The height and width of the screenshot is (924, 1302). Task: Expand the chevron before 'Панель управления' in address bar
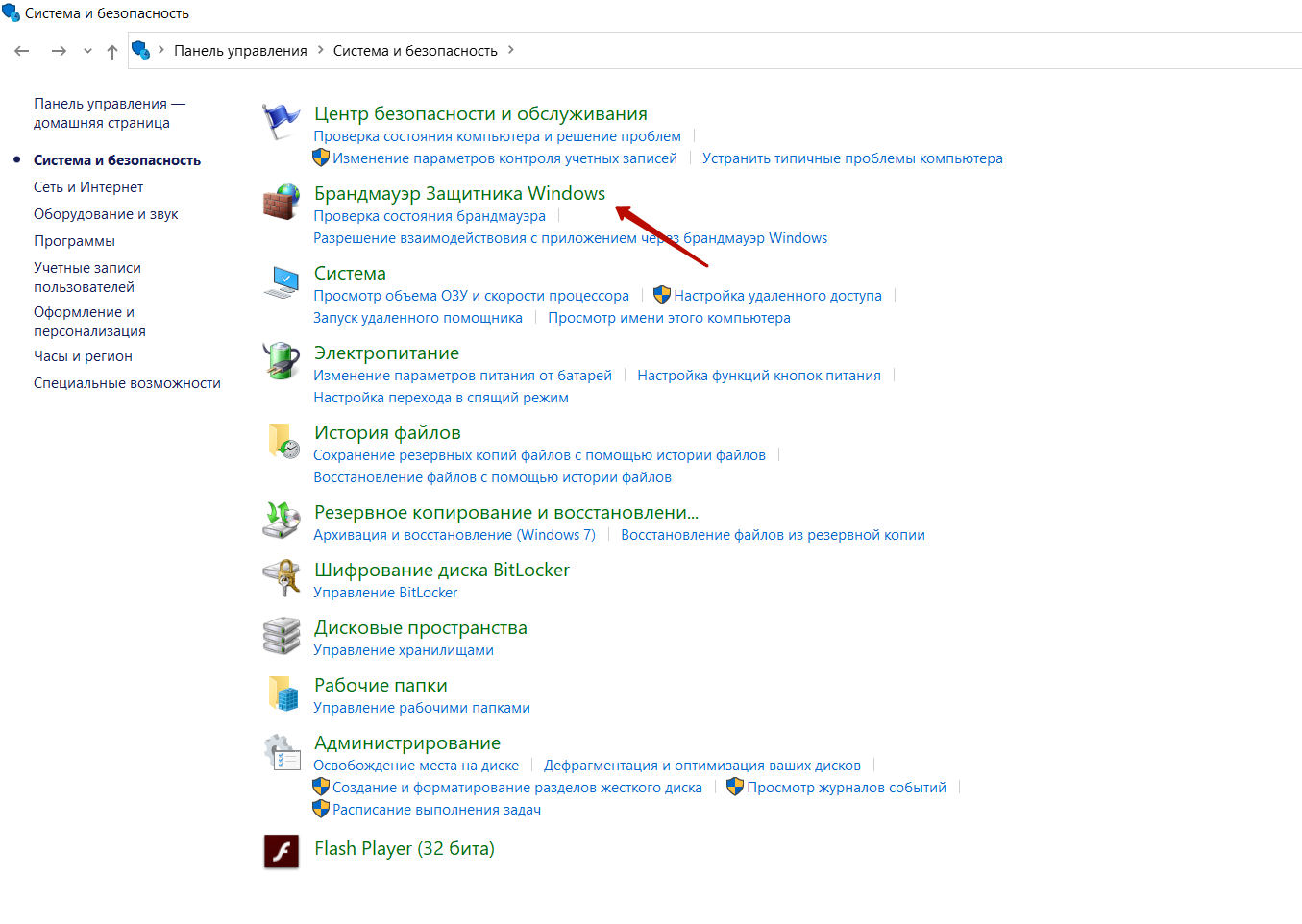click(x=161, y=50)
